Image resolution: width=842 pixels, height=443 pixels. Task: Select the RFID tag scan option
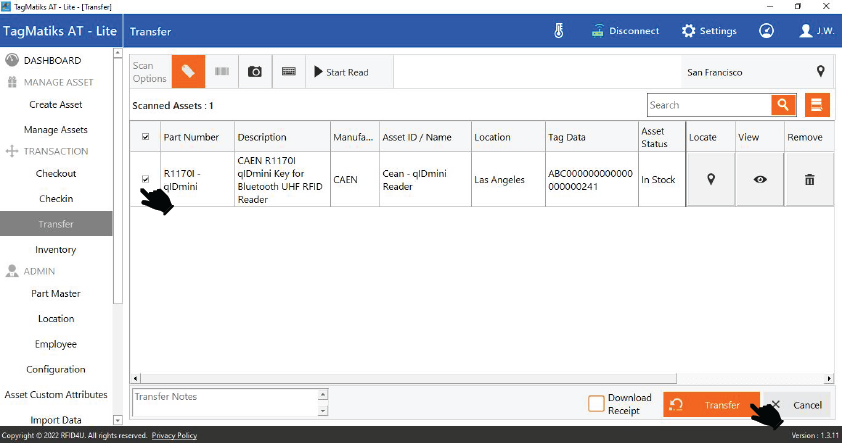(188, 72)
